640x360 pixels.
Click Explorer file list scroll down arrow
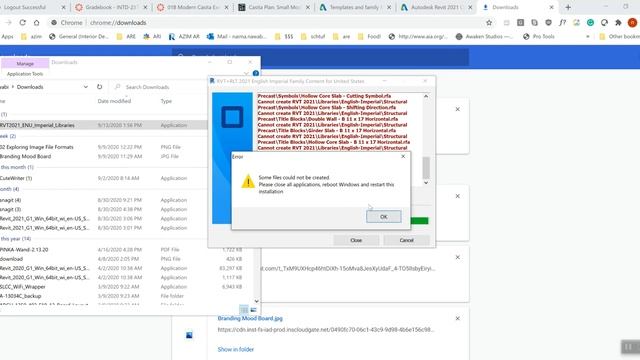coord(256,301)
